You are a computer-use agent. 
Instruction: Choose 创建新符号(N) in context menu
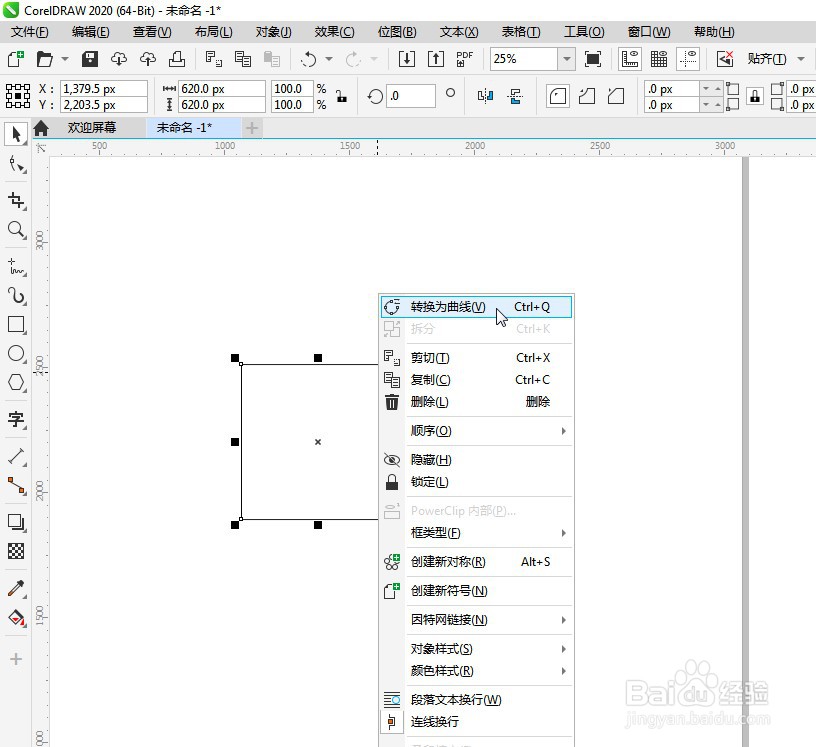click(477, 591)
